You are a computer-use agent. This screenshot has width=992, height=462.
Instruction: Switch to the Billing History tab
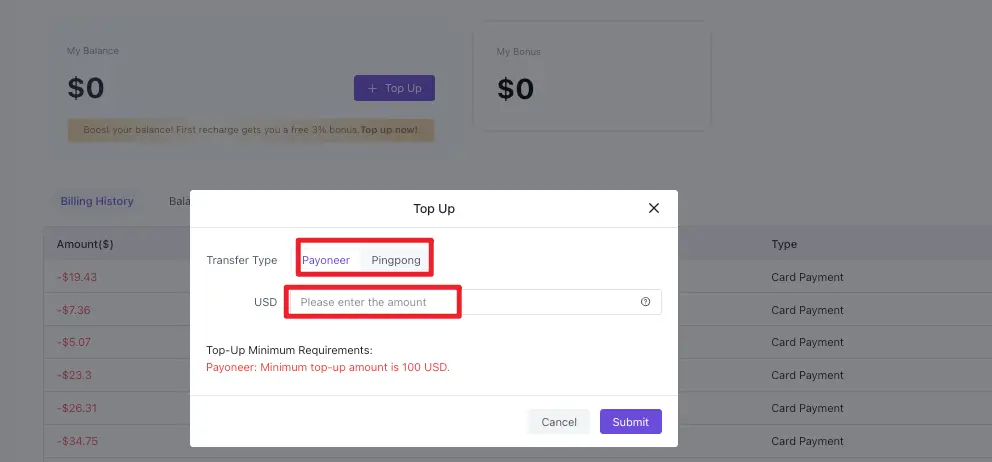click(x=97, y=201)
